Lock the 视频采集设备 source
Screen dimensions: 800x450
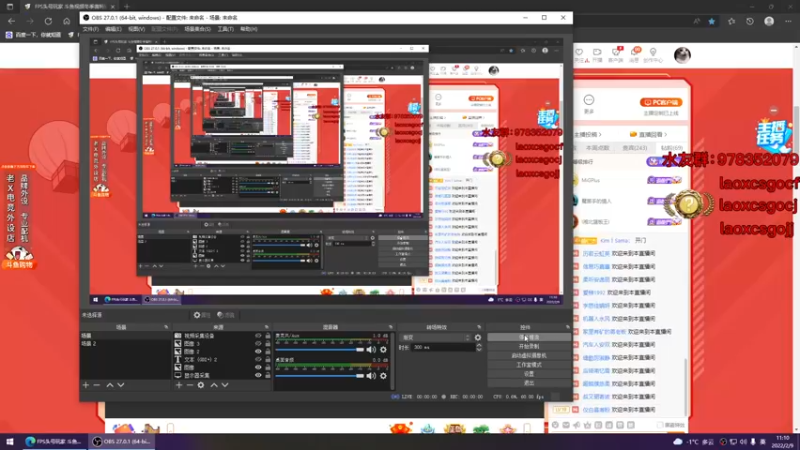pos(268,336)
